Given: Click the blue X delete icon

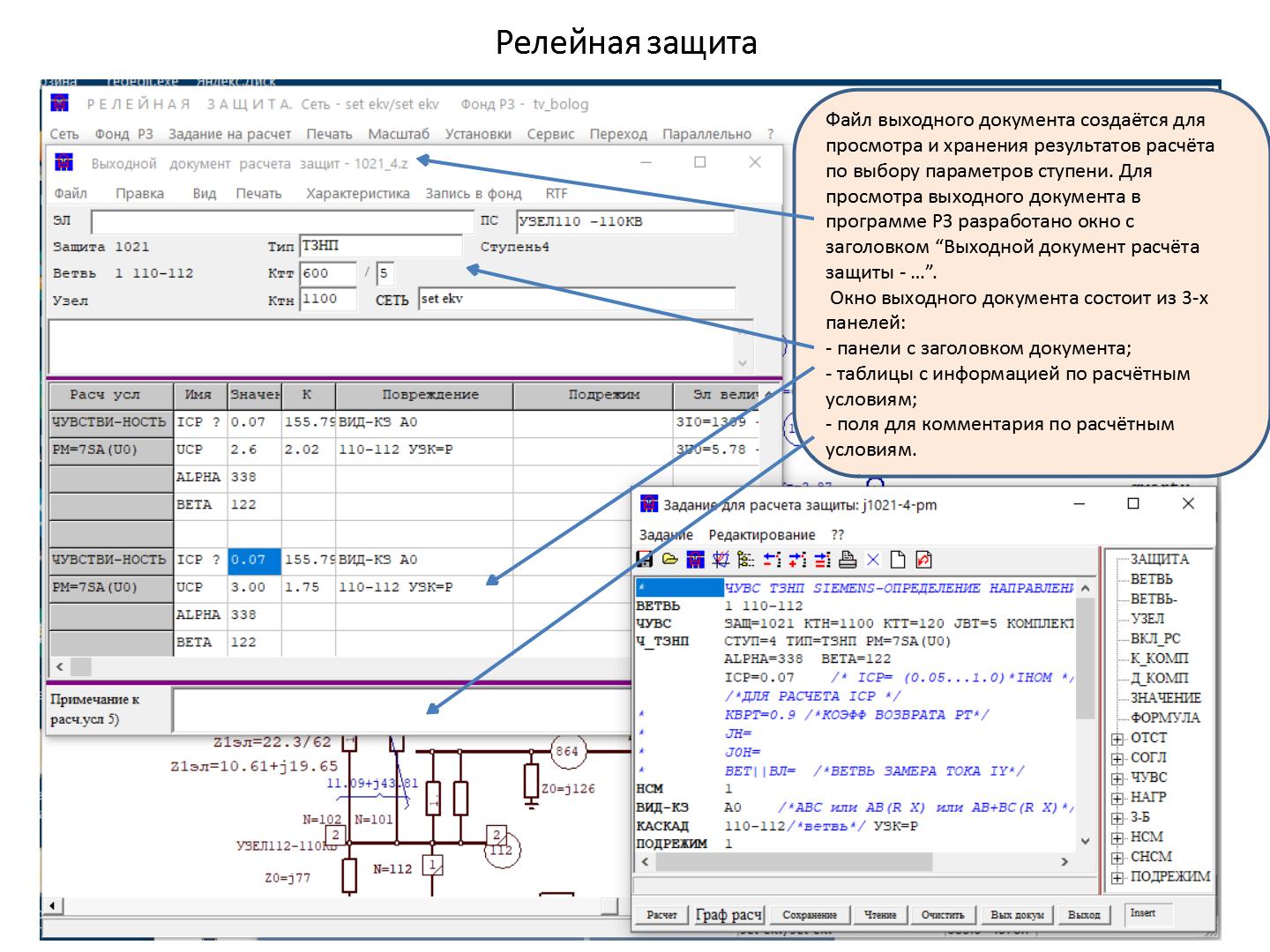Looking at the screenshot, I should 873,560.
